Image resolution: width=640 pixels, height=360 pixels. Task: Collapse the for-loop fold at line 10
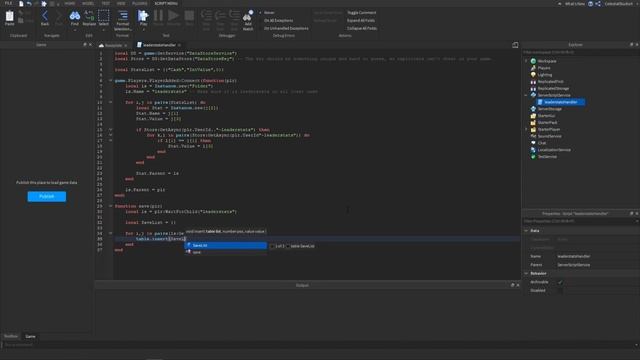click(x=110, y=102)
